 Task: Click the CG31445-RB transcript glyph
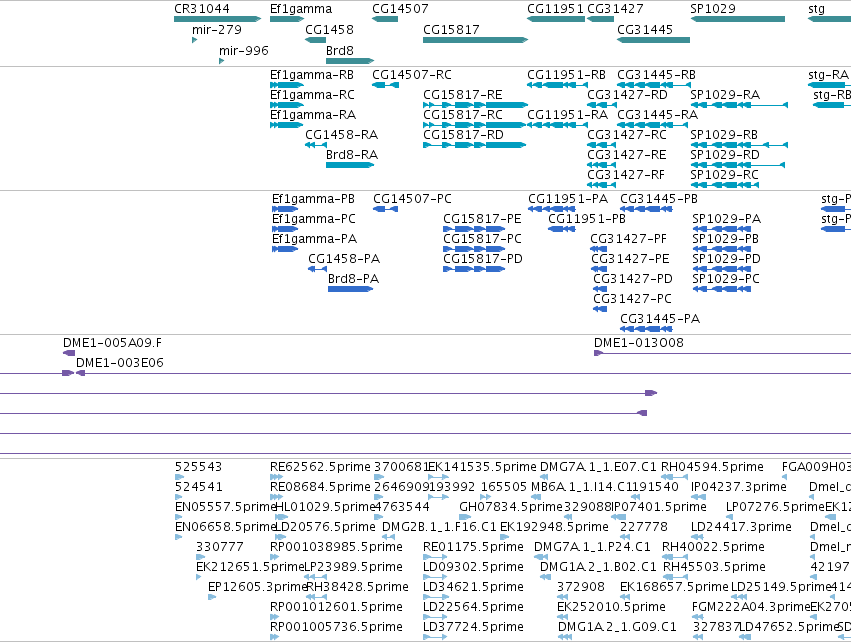653,85
